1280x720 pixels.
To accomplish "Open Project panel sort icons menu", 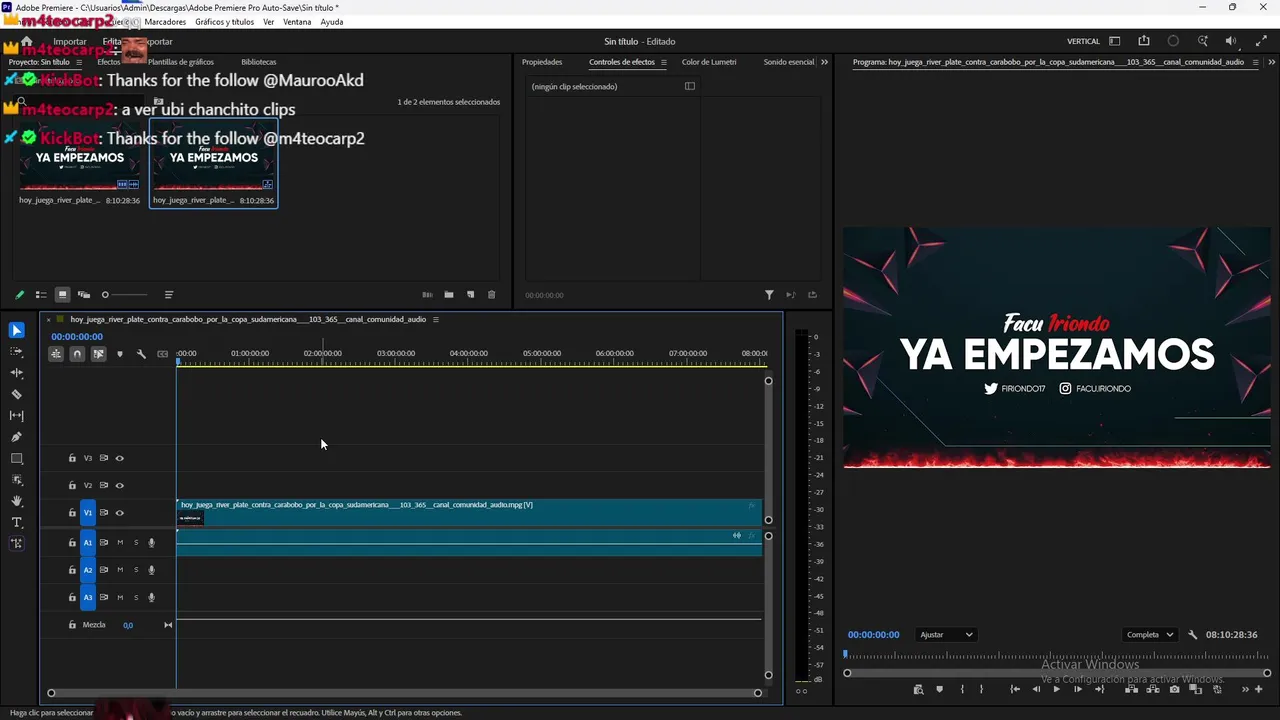I will [x=168, y=295].
